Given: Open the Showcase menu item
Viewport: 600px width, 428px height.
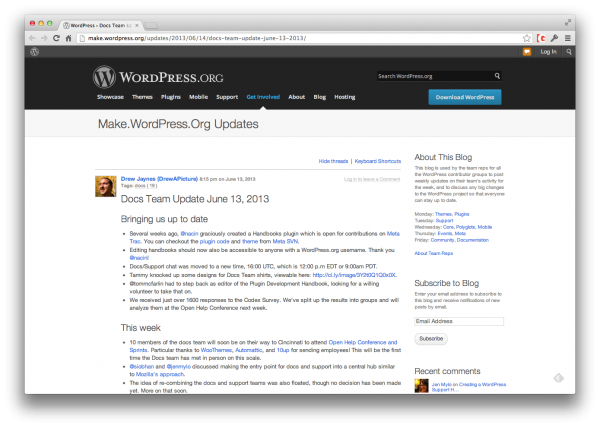Looking at the screenshot, I should (x=110, y=97).
